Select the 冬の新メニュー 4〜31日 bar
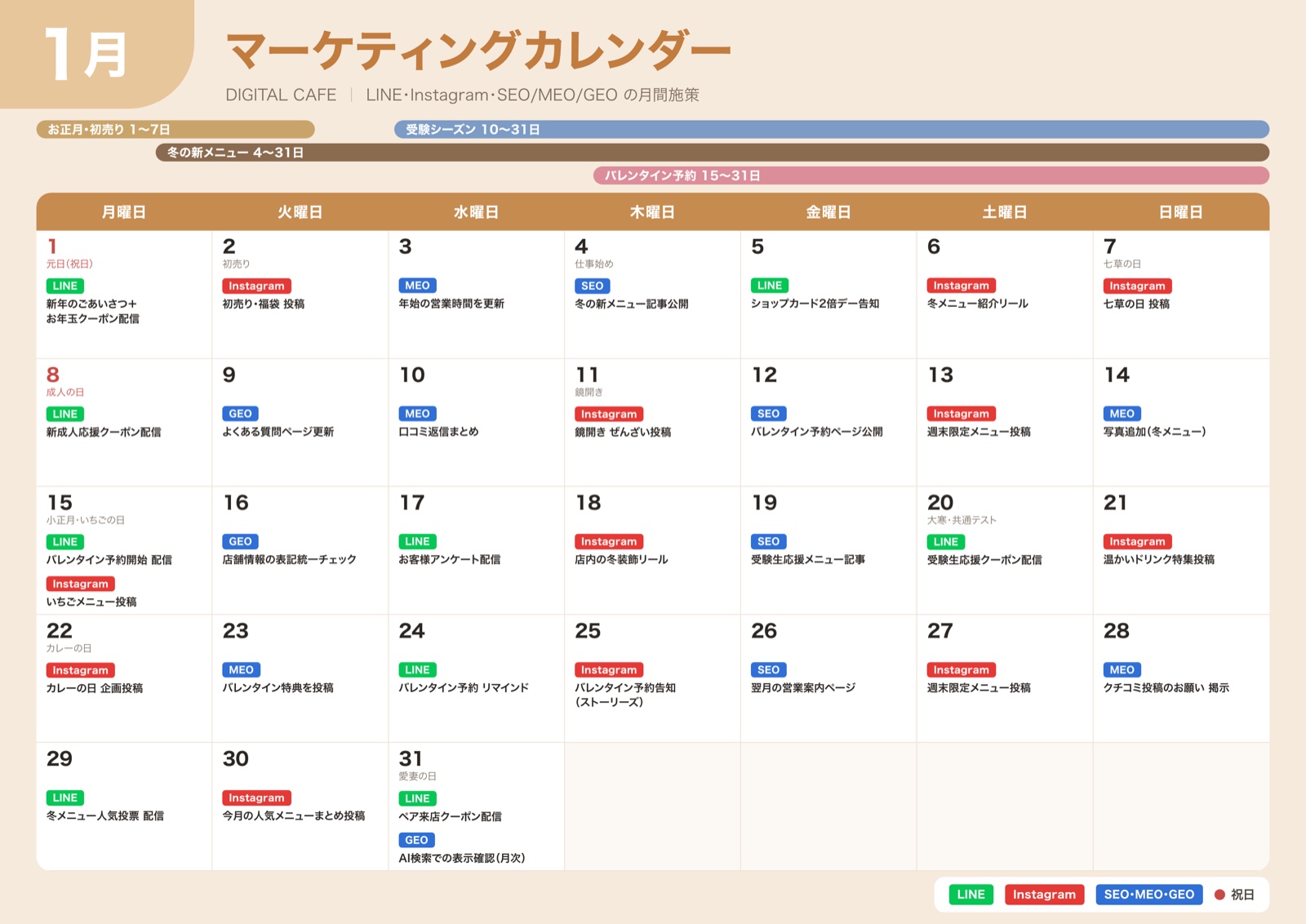Image resolution: width=1306 pixels, height=924 pixels. [x=713, y=152]
